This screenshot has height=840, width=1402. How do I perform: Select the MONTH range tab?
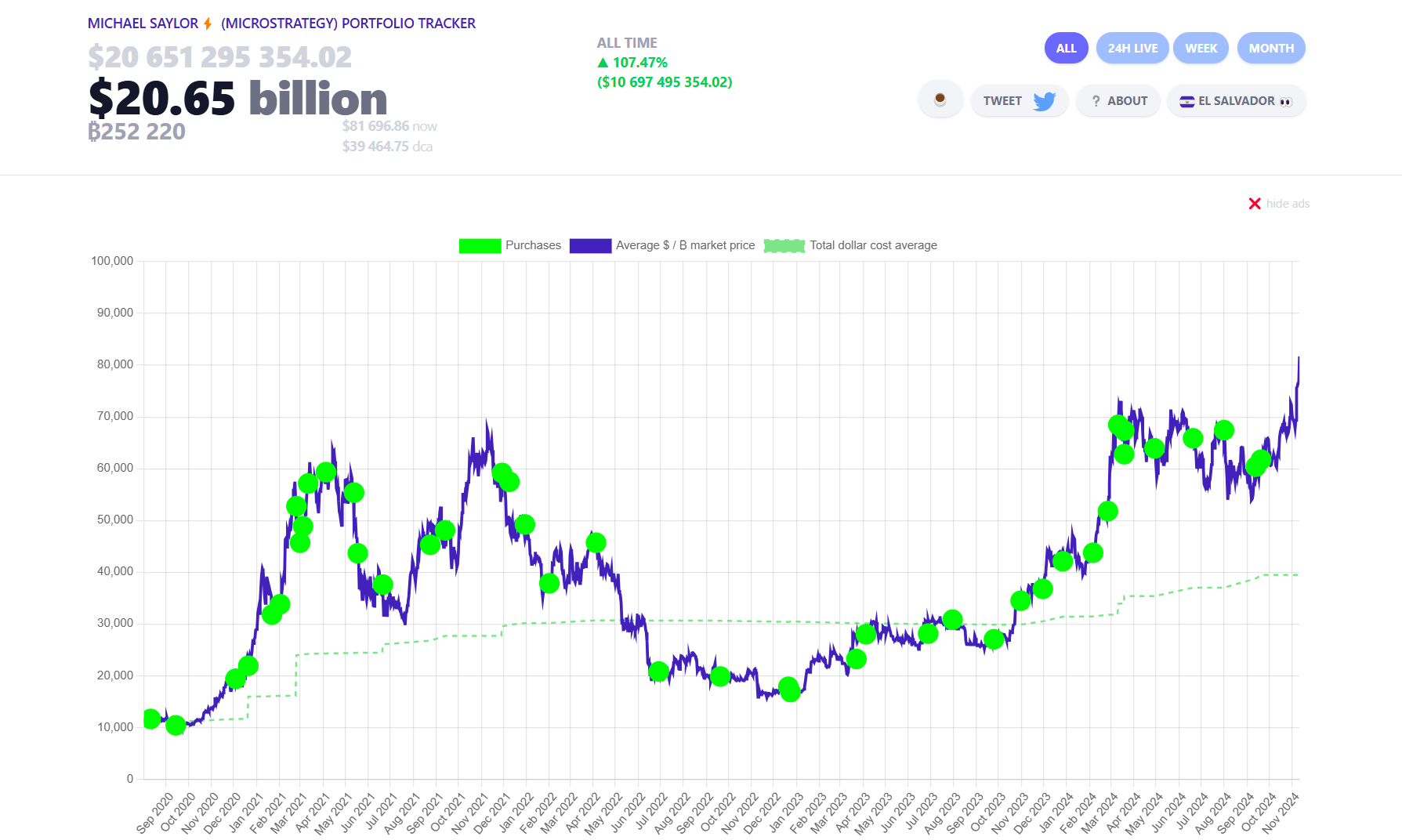pyautogui.click(x=1271, y=48)
